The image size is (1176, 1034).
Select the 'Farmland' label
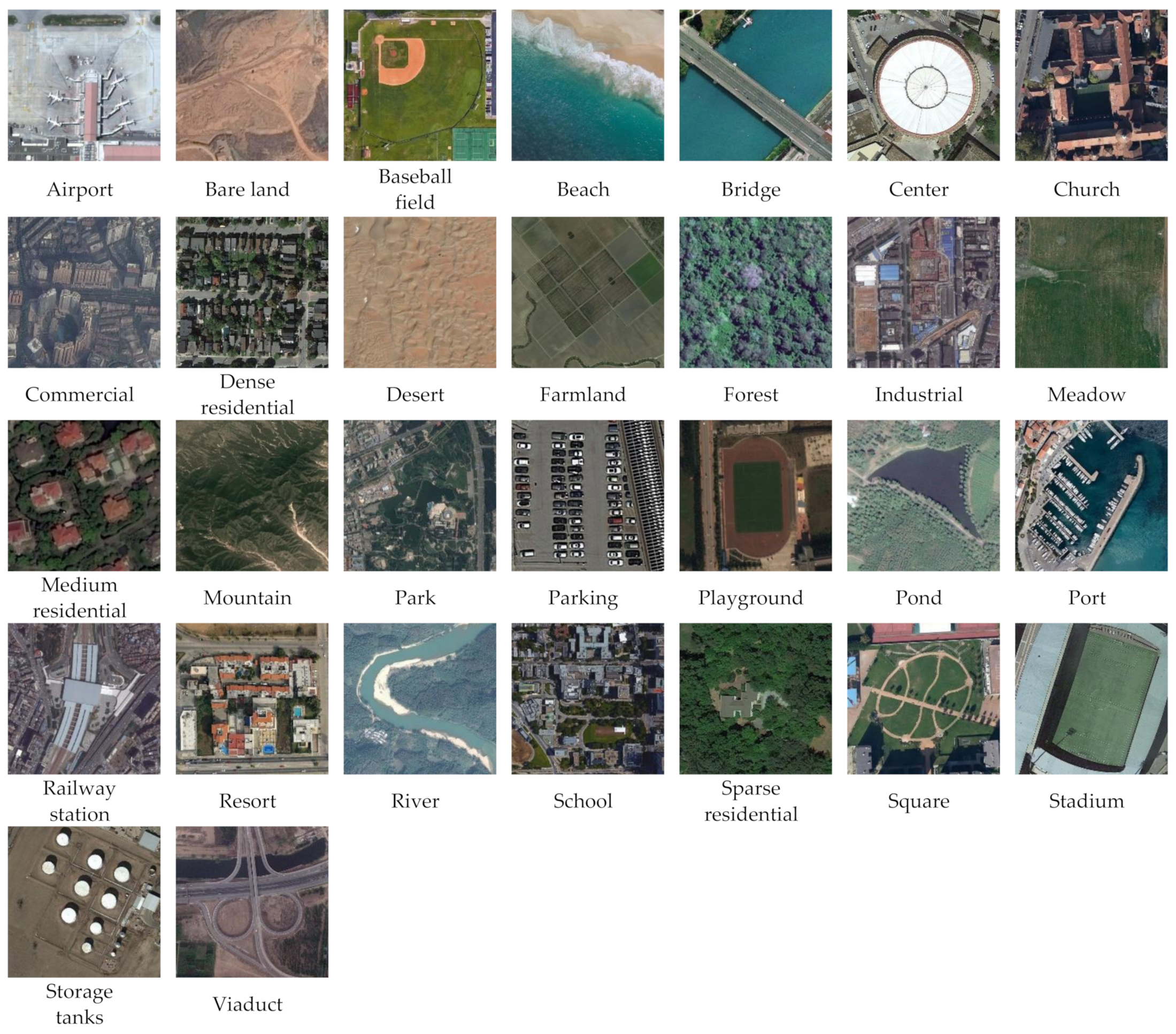click(x=583, y=395)
